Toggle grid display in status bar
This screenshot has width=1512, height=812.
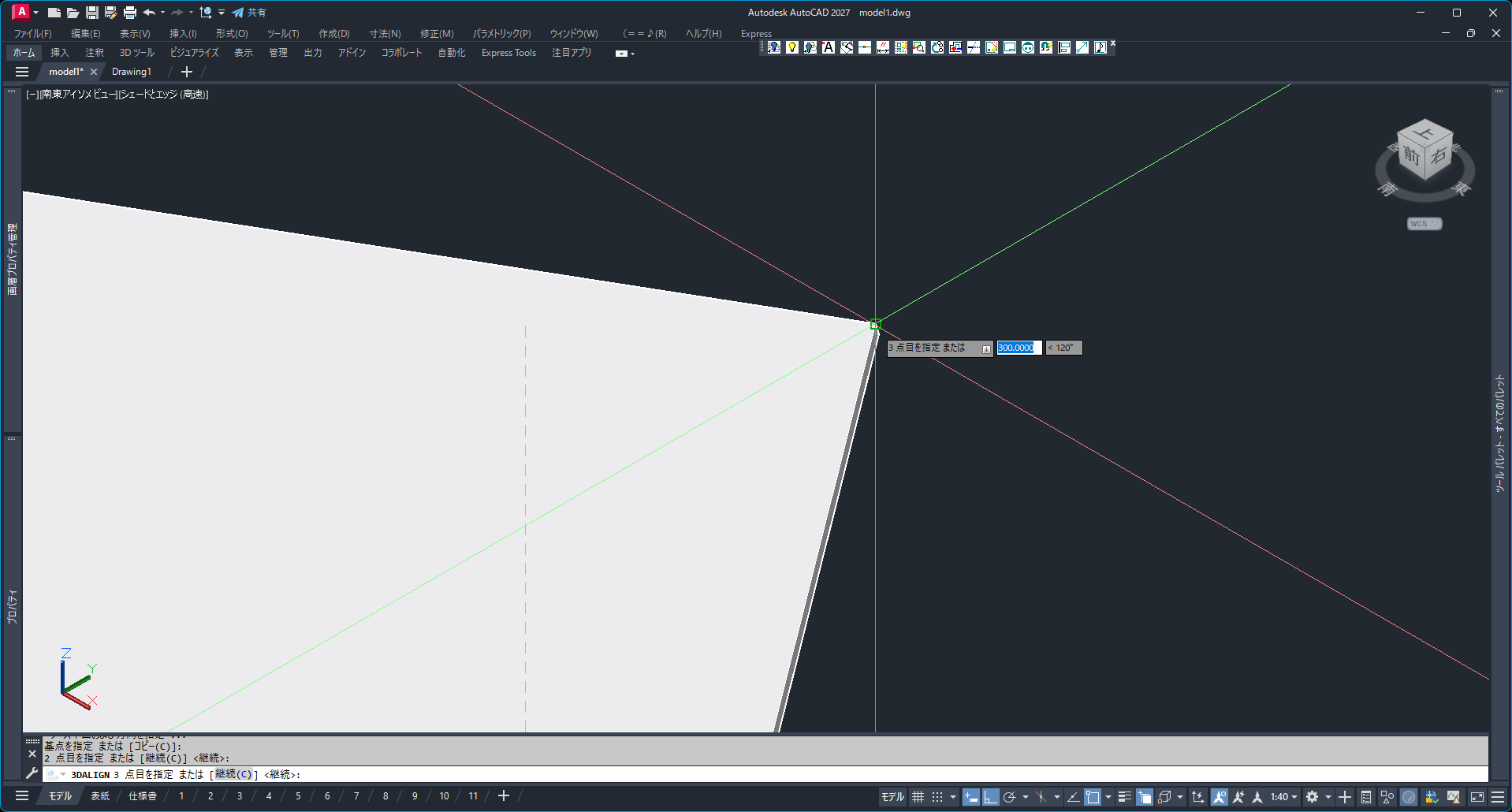(918, 797)
